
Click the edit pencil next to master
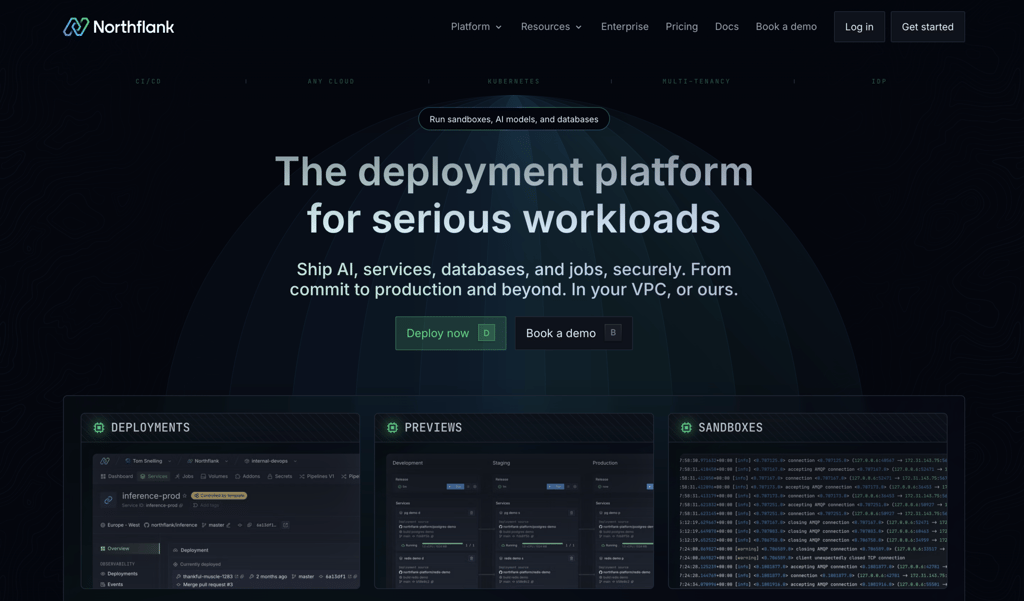[x=229, y=525]
